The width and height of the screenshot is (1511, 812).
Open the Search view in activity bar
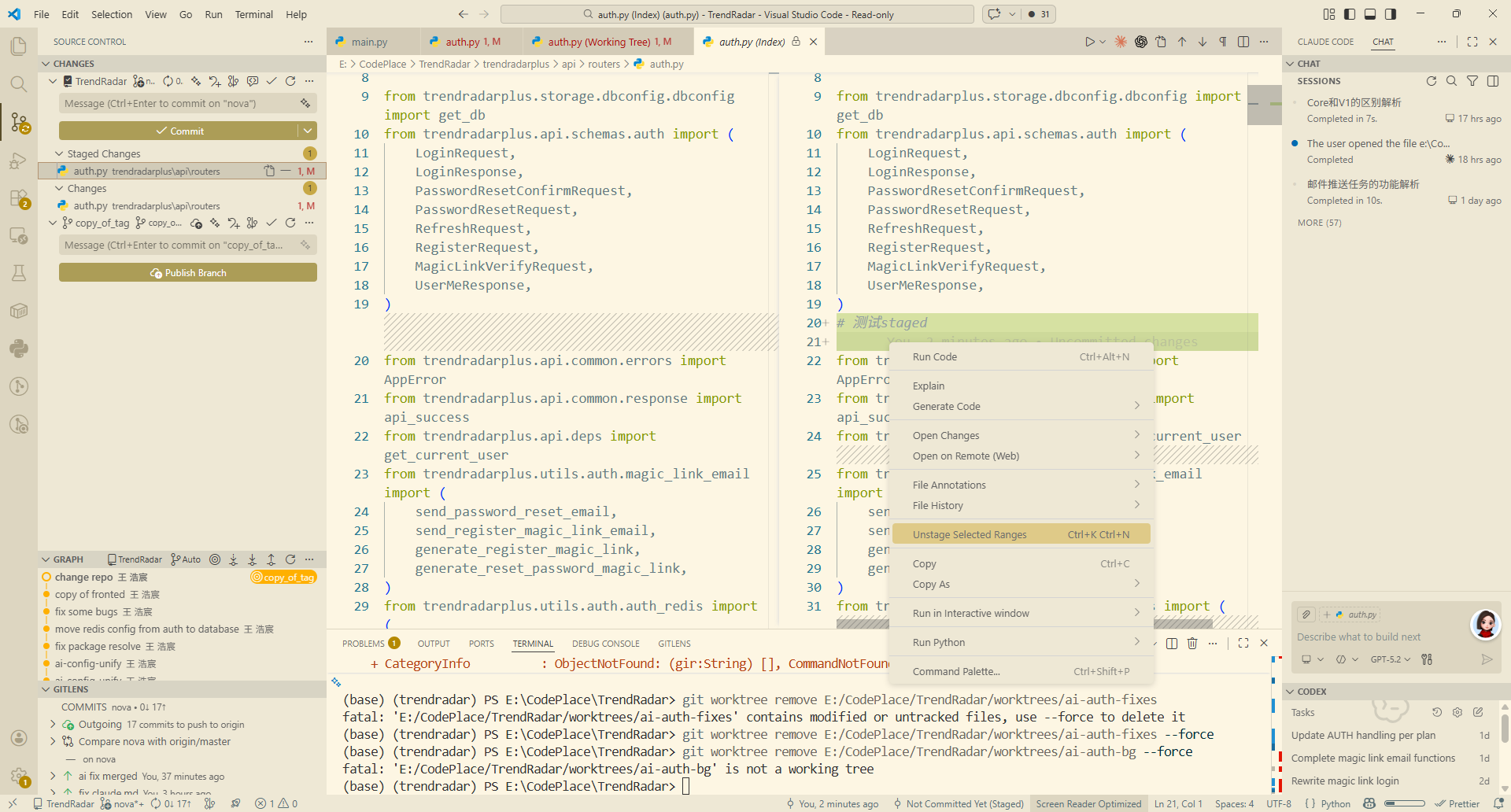19,84
